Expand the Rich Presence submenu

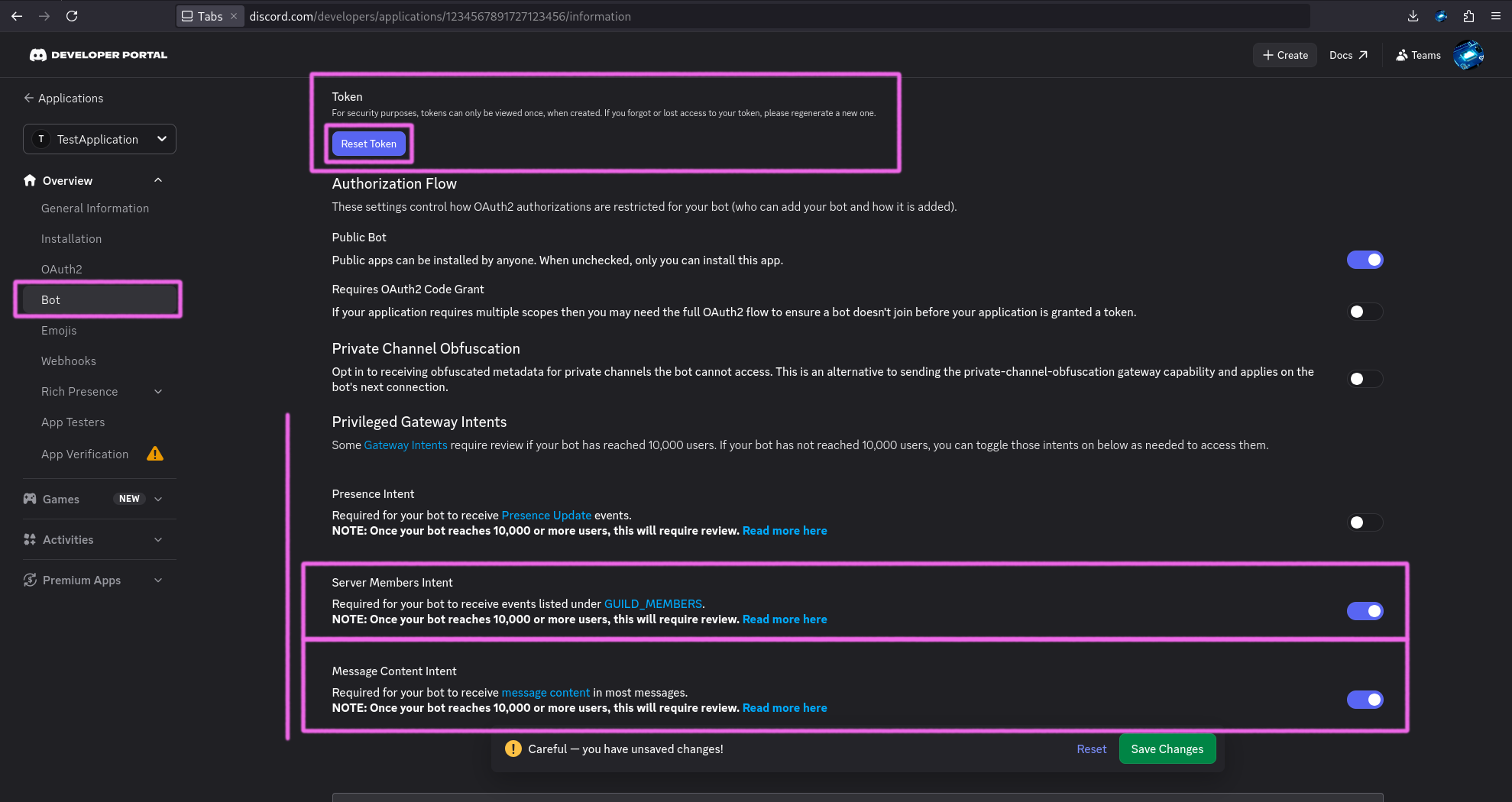(x=158, y=392)
